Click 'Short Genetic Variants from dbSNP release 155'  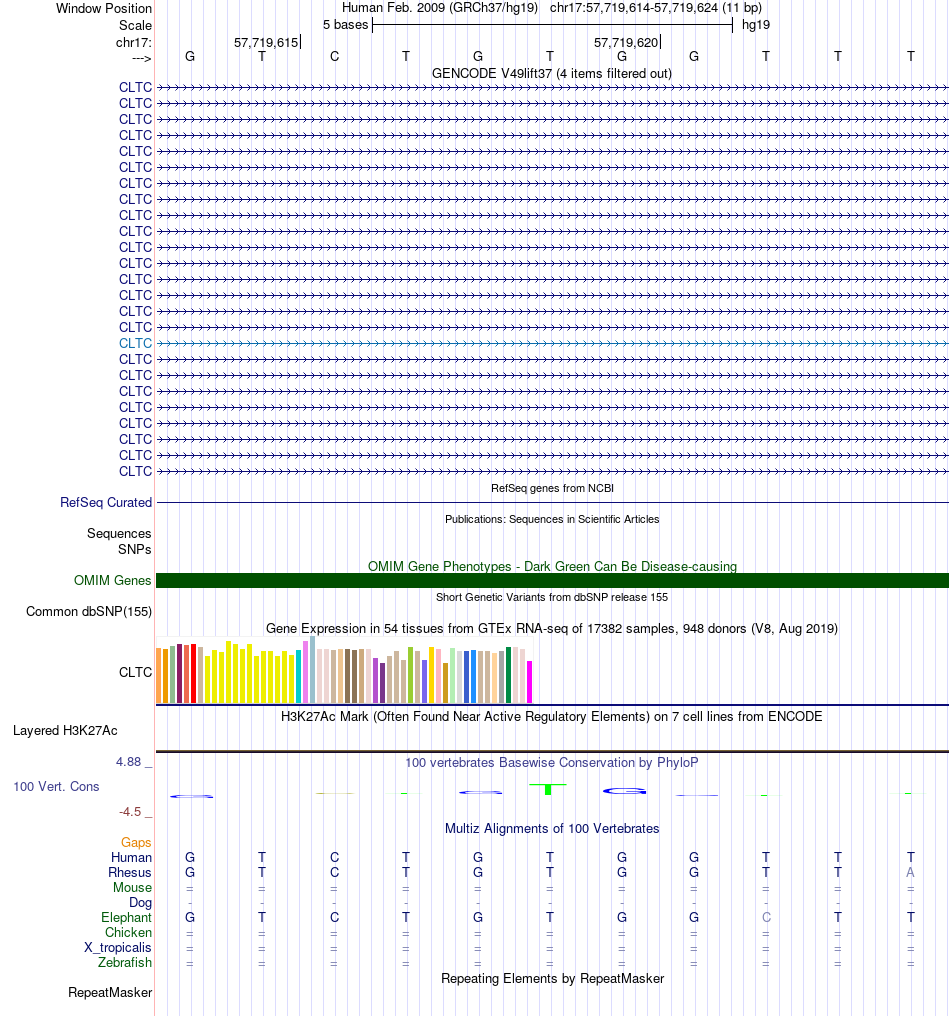(552, 597)
